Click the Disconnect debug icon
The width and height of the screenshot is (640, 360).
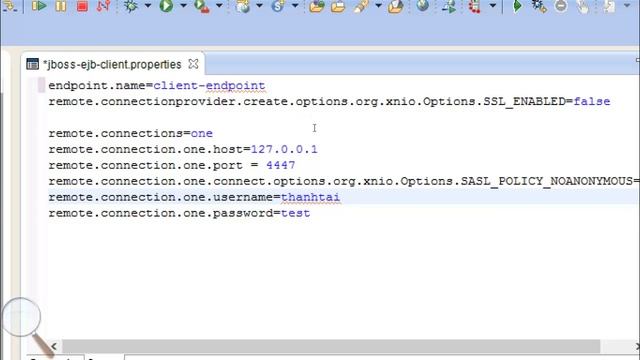(103, 6)
